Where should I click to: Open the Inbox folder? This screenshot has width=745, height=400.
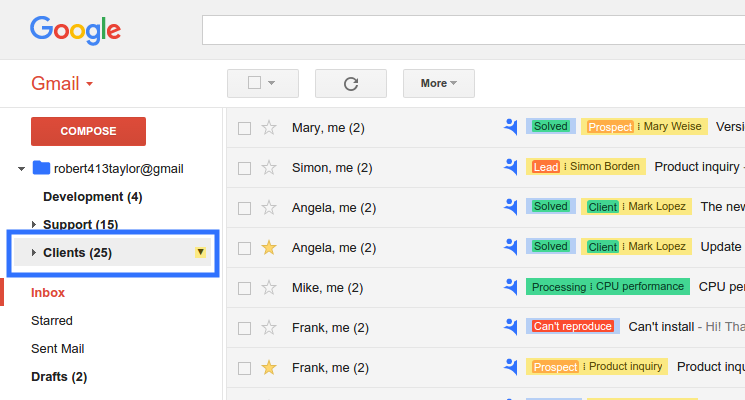point(48,293)
